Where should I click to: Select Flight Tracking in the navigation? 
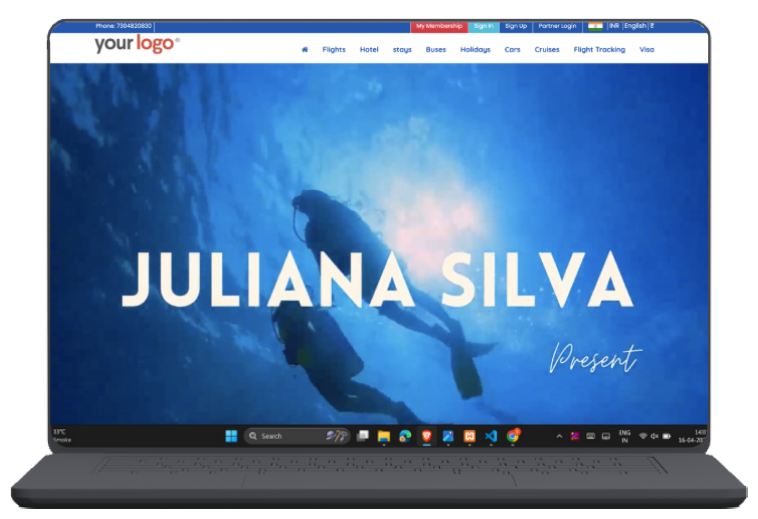click(599, 49)
